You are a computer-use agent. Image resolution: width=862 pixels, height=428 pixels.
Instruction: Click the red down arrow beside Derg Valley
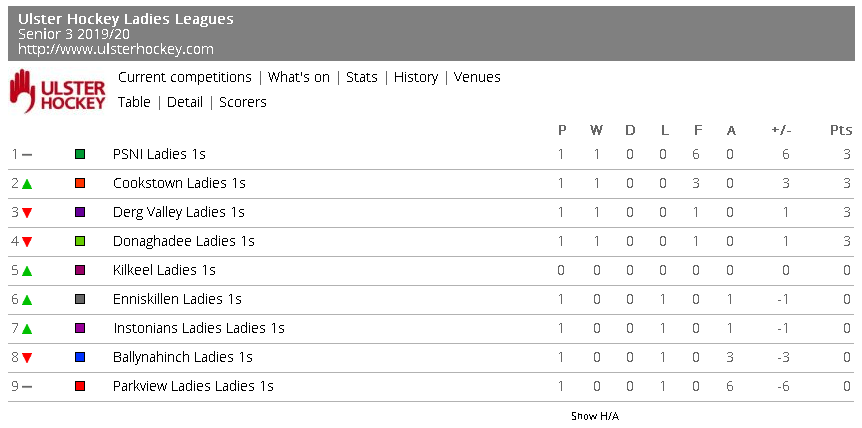pos(27,213)
